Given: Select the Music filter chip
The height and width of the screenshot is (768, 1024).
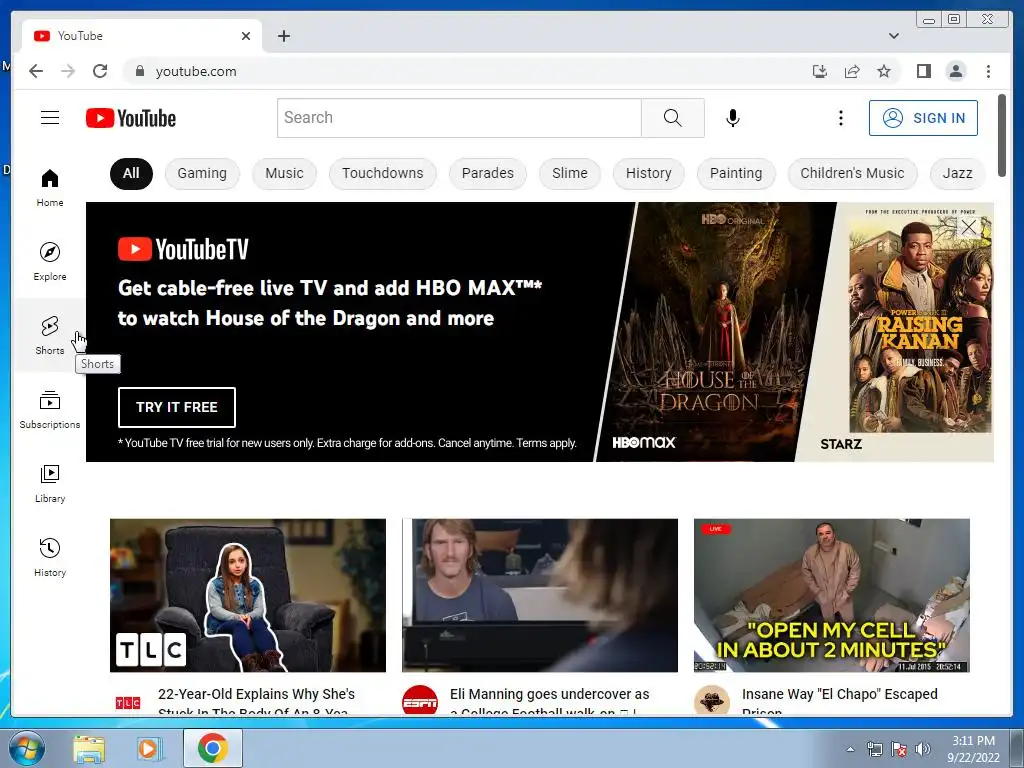Looking at the screenshot, I should tap(284, 174).
